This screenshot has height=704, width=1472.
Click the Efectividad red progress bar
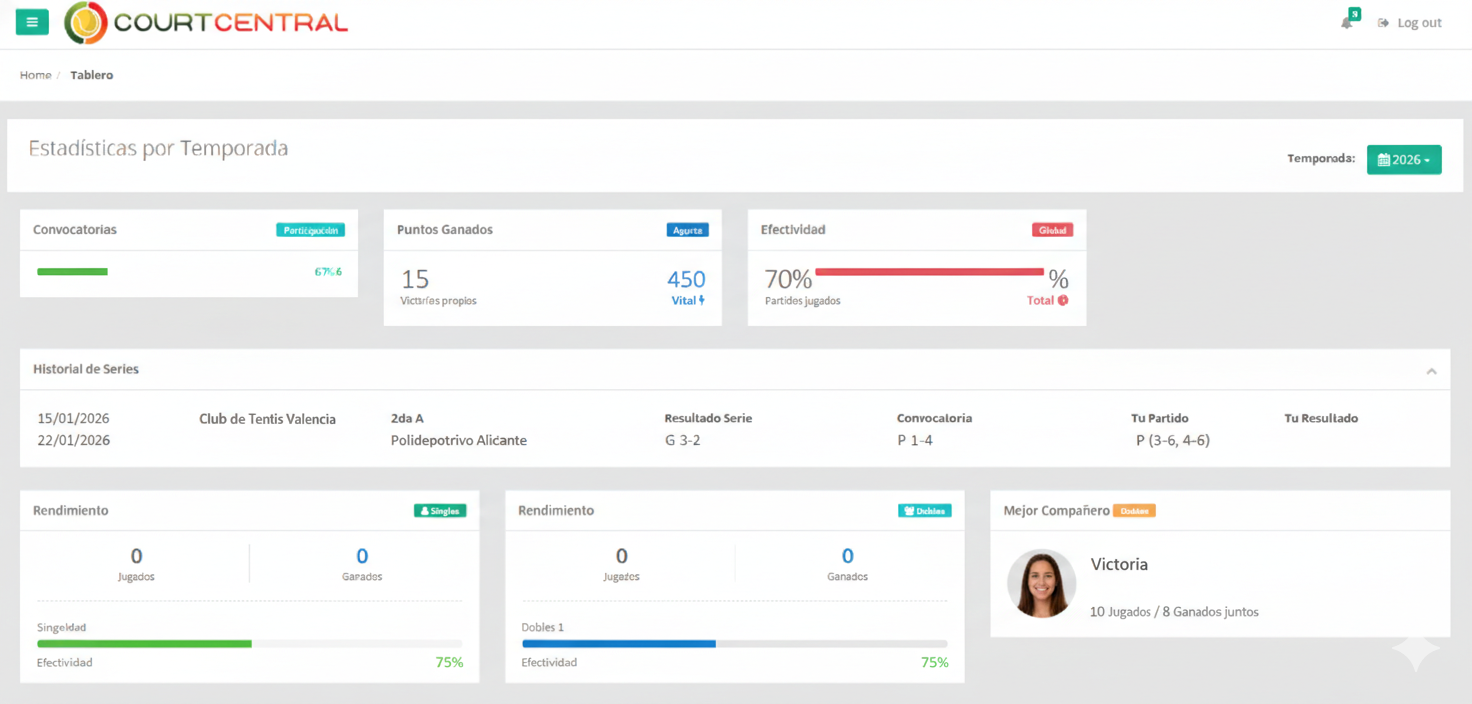[x=928, y=271]
